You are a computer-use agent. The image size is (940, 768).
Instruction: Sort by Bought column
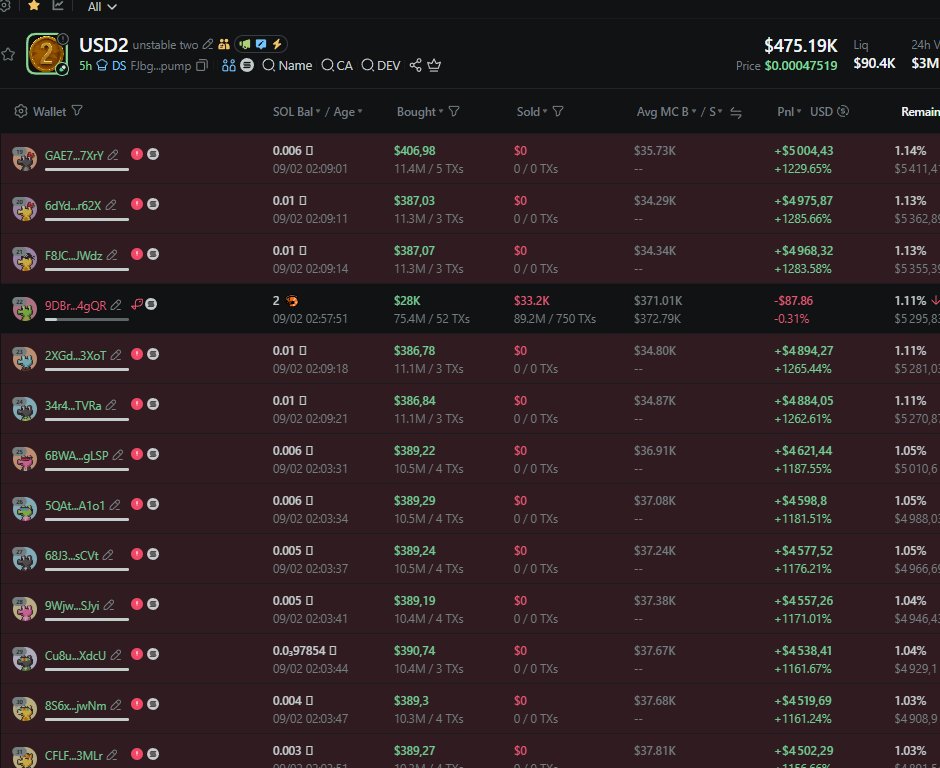tap(420, 112)
